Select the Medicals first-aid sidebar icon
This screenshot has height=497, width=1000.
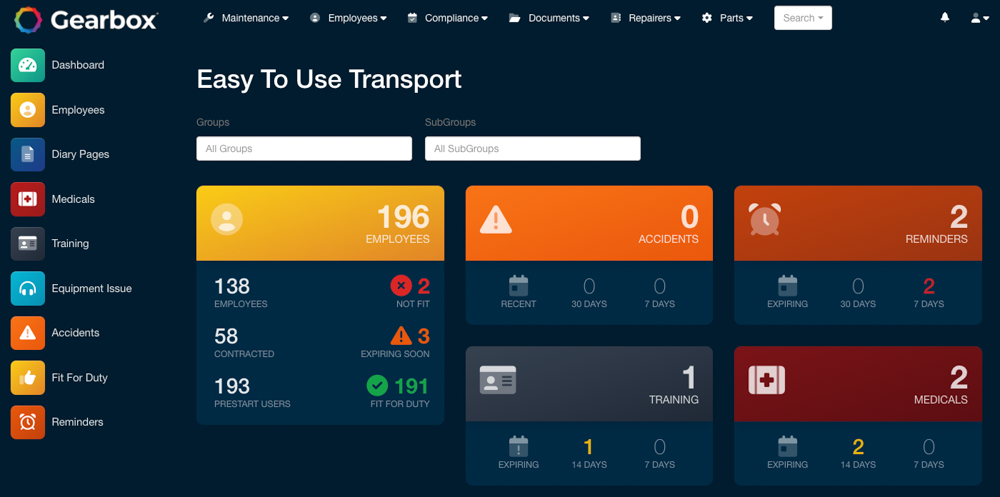pos(27,199)
